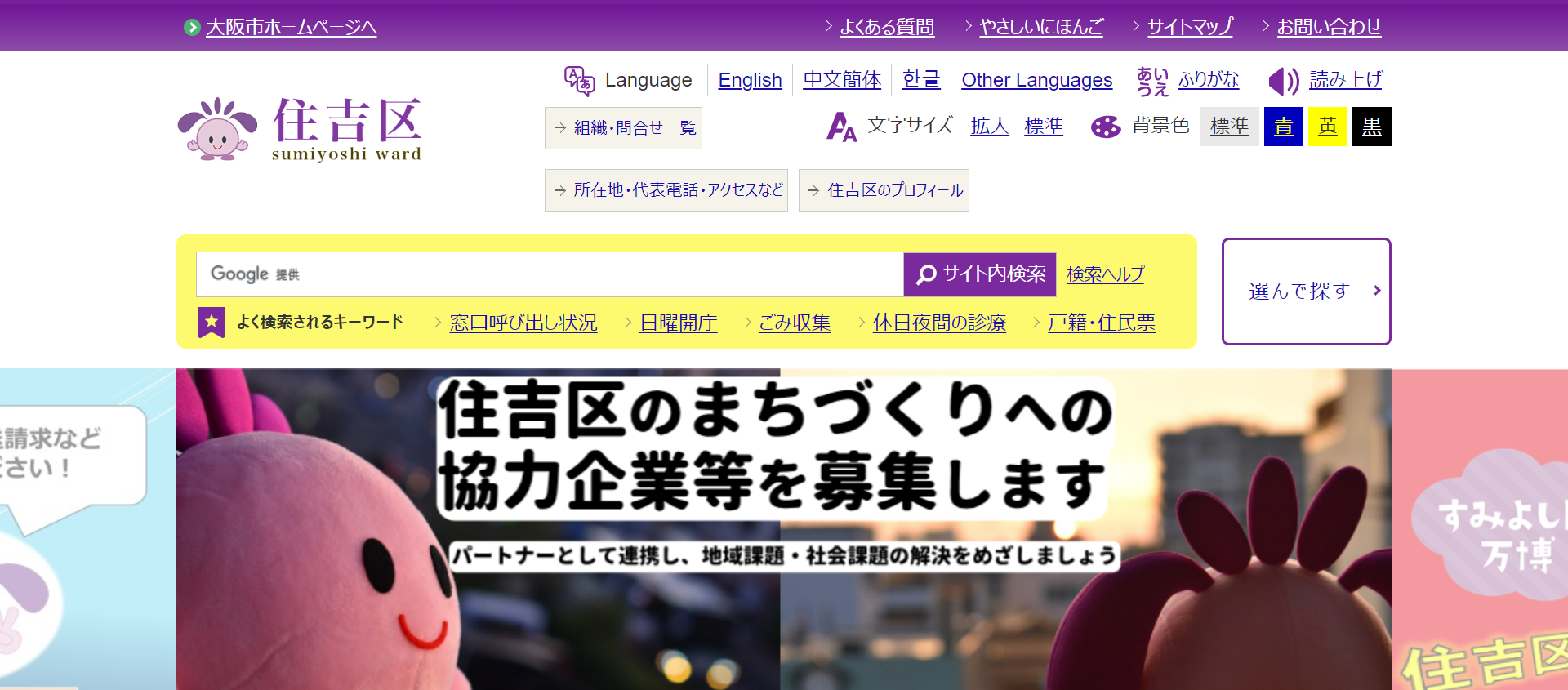Toggle ふりがな display
Image resolution: width=1568 pixels, height=690 pixels.
pyautogui.click(x=1208, y=80)
